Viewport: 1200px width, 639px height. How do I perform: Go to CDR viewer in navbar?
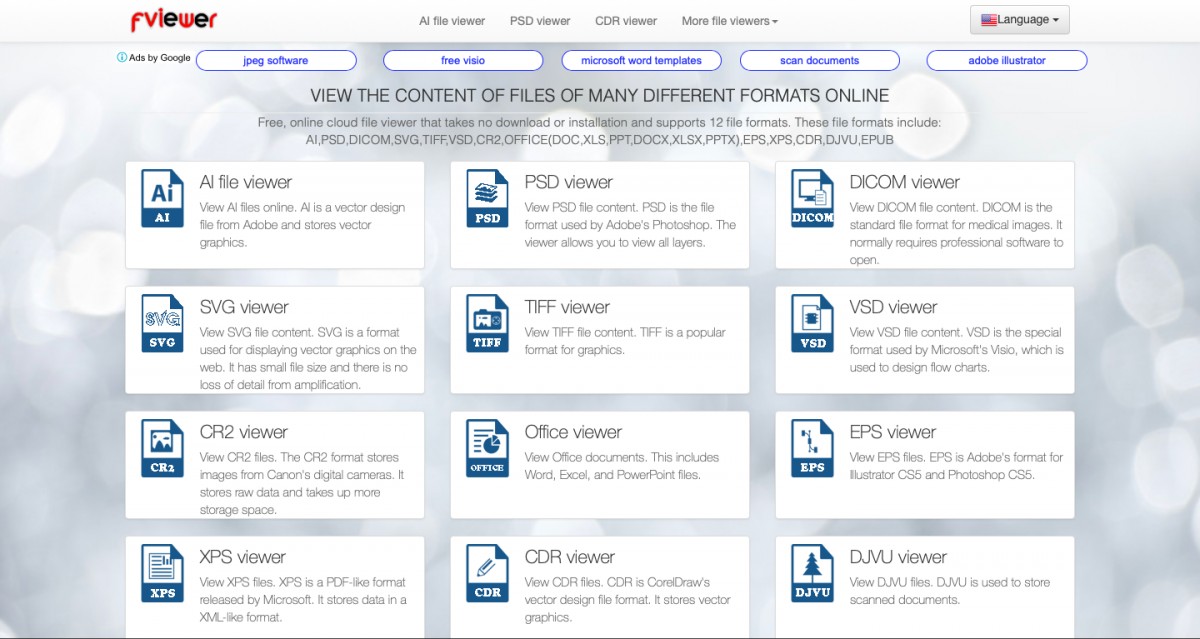(626, 21)
